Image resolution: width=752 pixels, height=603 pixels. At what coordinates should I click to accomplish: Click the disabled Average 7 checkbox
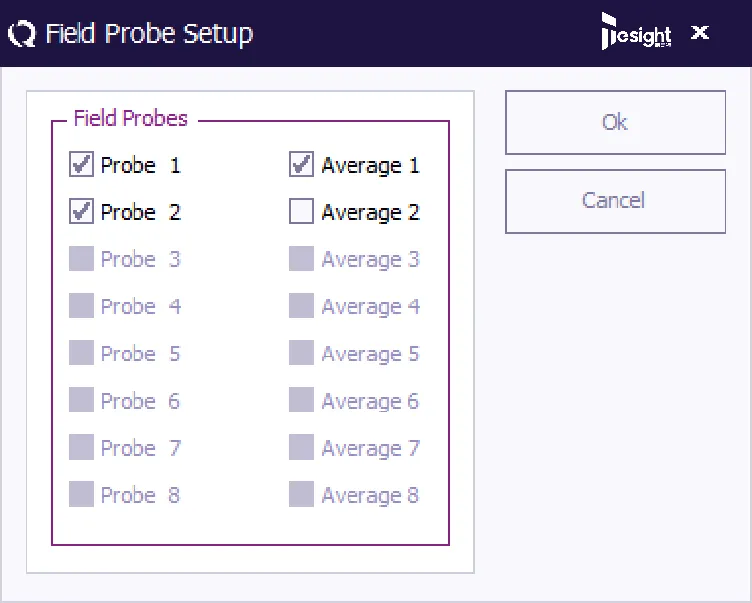pos(301,448)
